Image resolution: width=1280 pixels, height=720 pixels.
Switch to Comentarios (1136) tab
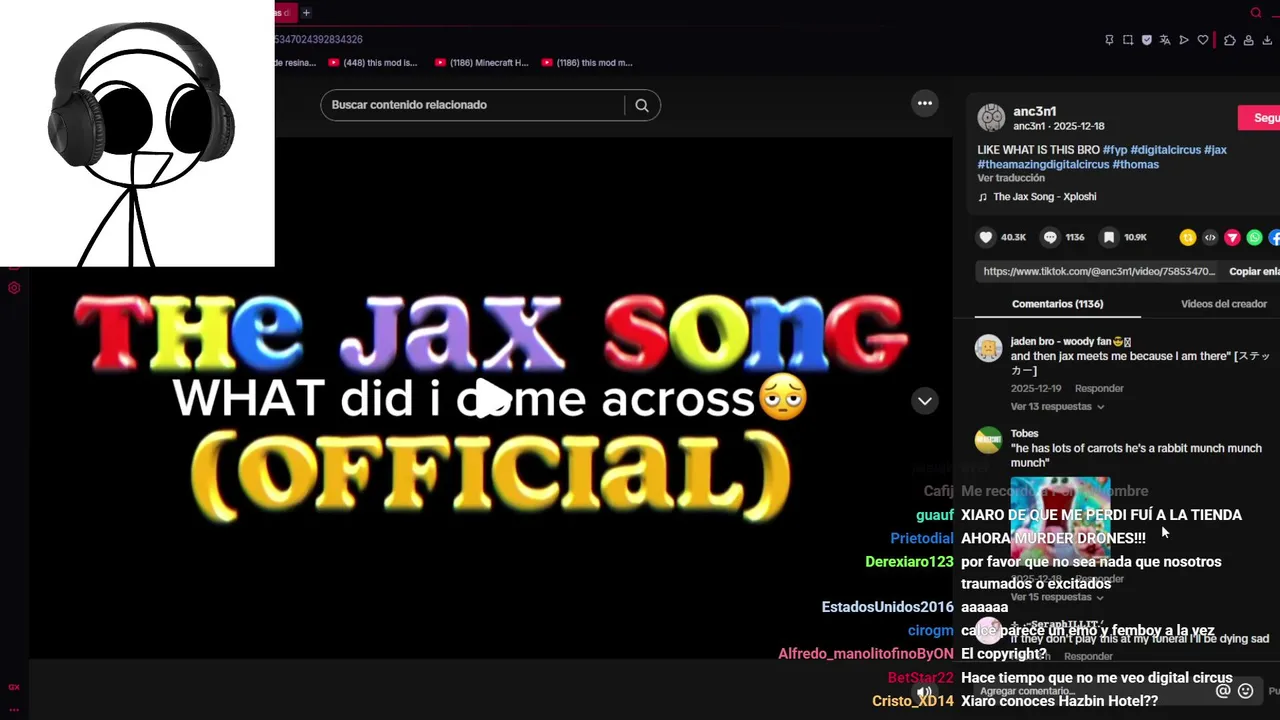pyautogui.click(x=1057, y=304)
